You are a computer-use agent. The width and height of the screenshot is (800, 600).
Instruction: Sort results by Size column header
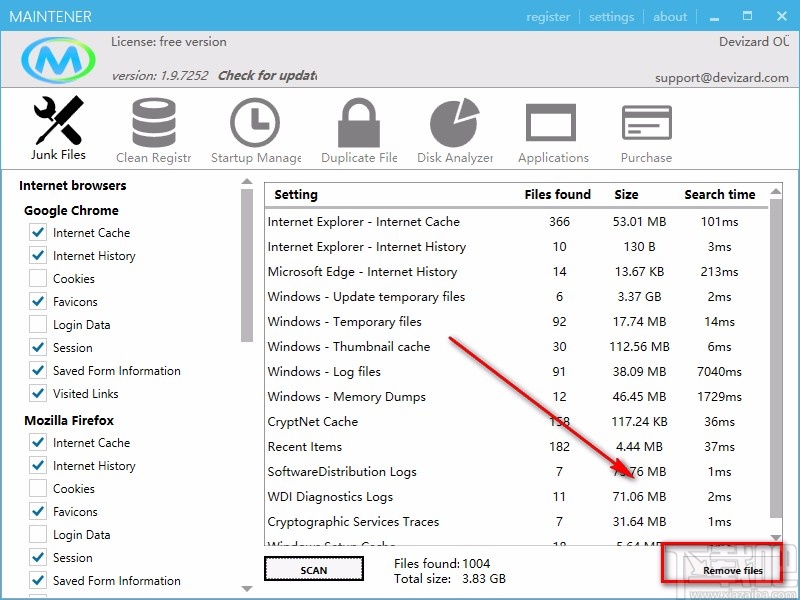point(626,194)
